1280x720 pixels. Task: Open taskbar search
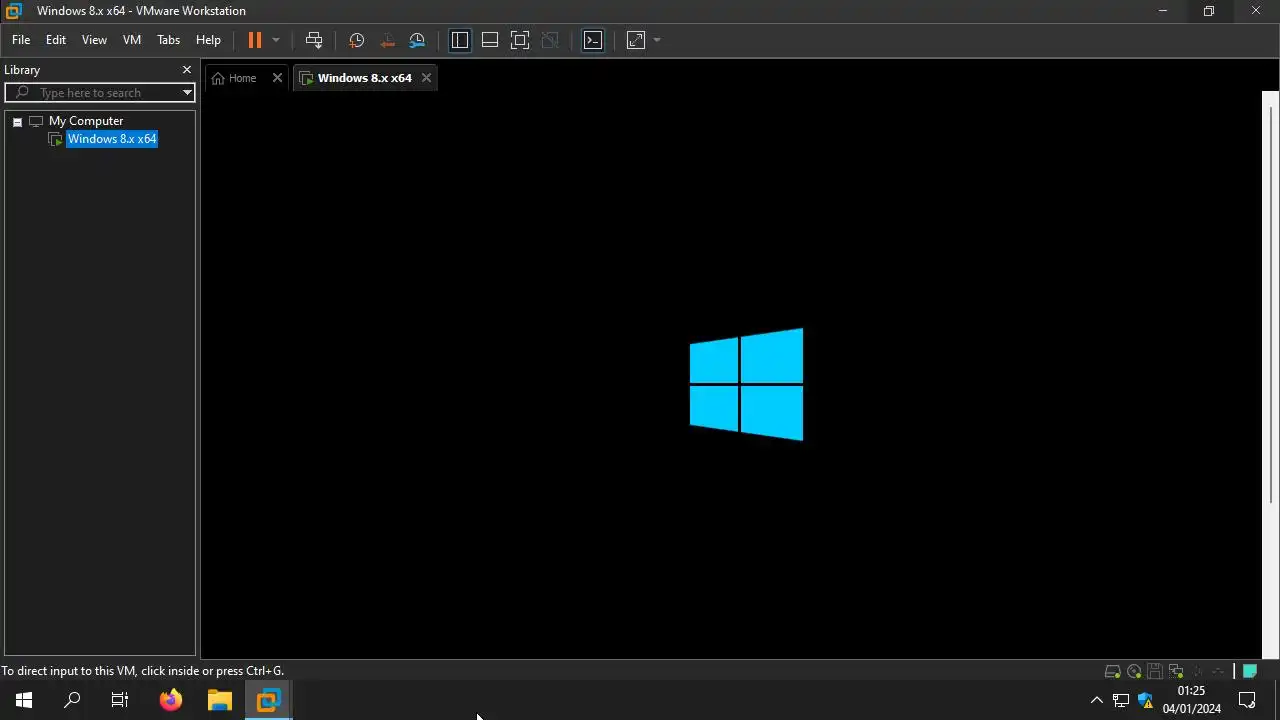point(72,700)
